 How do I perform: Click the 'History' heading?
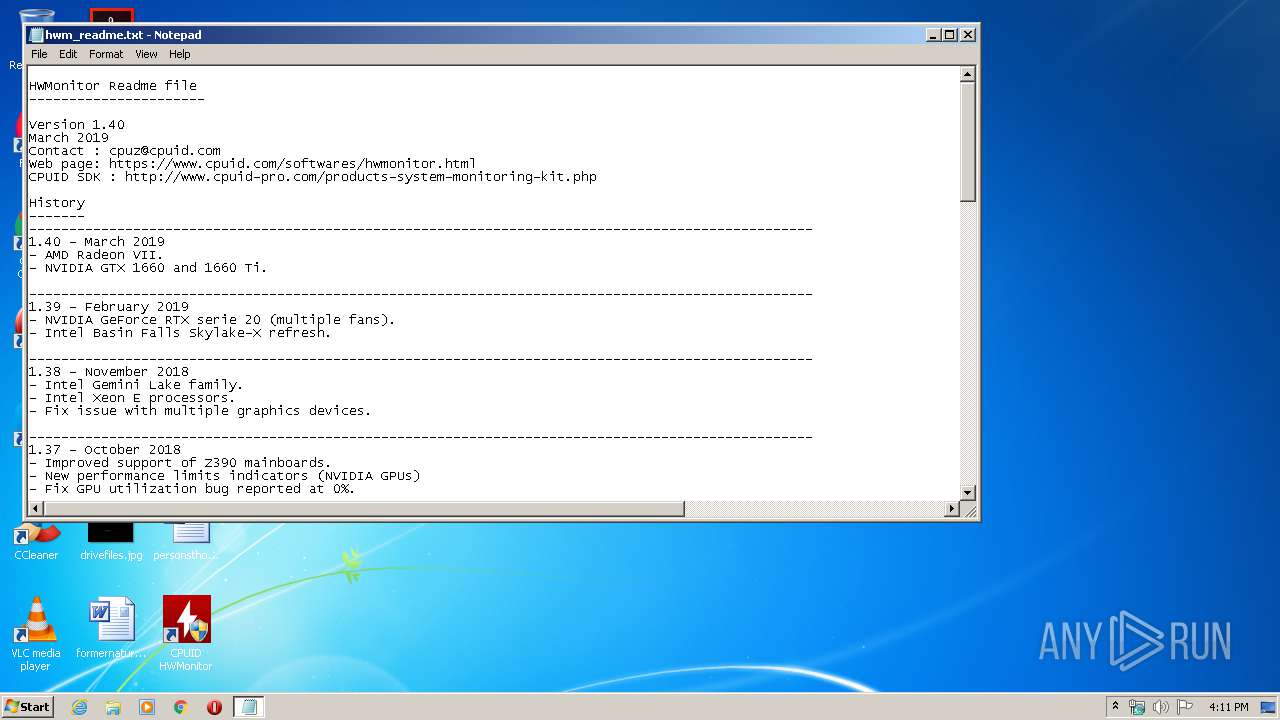pos(57,203)
